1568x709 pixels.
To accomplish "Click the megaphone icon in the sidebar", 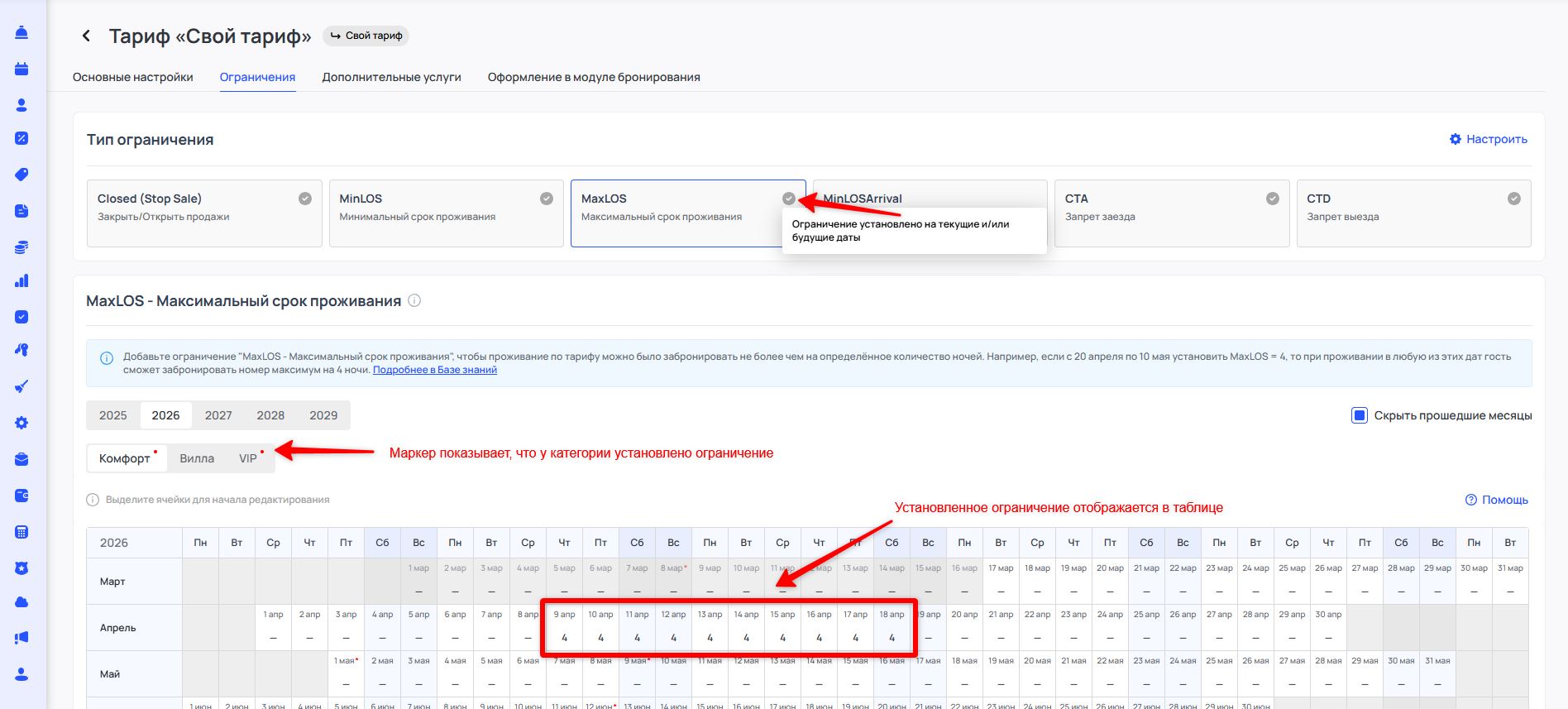I will pos(22,638).
